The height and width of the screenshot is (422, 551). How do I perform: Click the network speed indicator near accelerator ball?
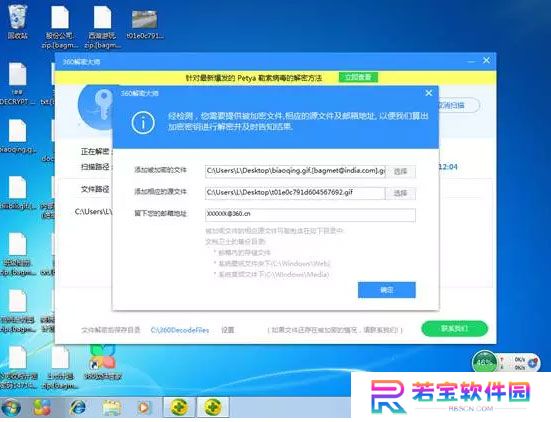pos(519,363)
